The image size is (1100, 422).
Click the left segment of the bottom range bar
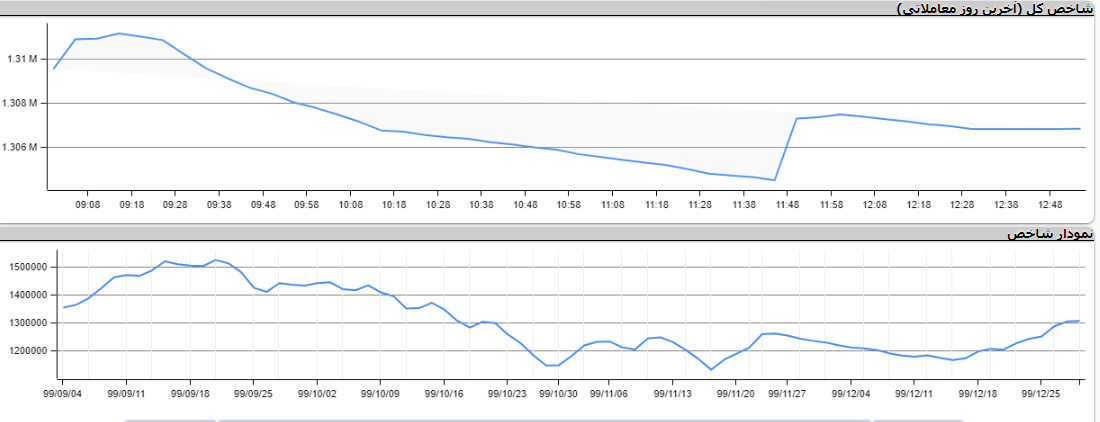coord(169,420)
